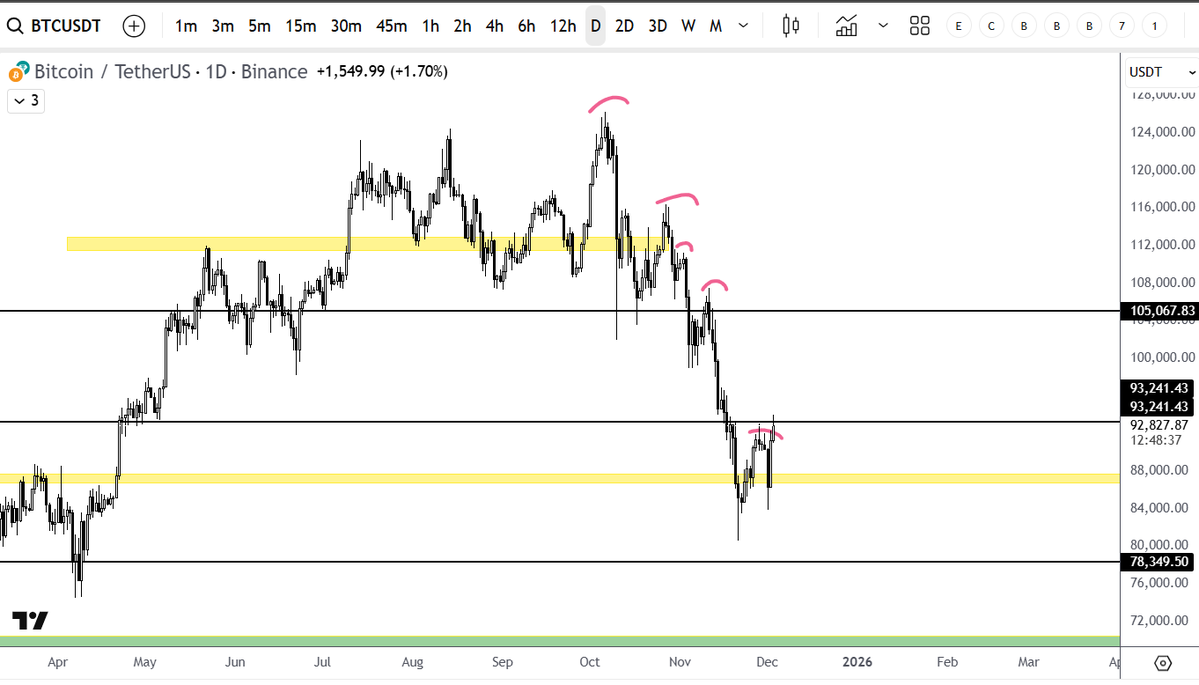Click the circular C toolbar button
1199x685 pixels.
991,26
